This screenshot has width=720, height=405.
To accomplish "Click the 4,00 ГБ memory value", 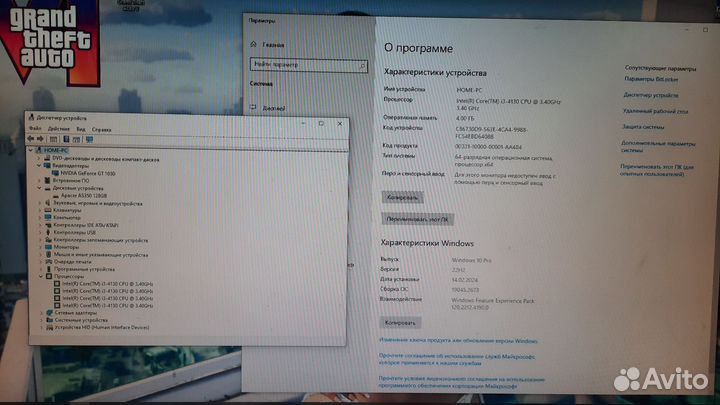I will click(x=465, y=118).
